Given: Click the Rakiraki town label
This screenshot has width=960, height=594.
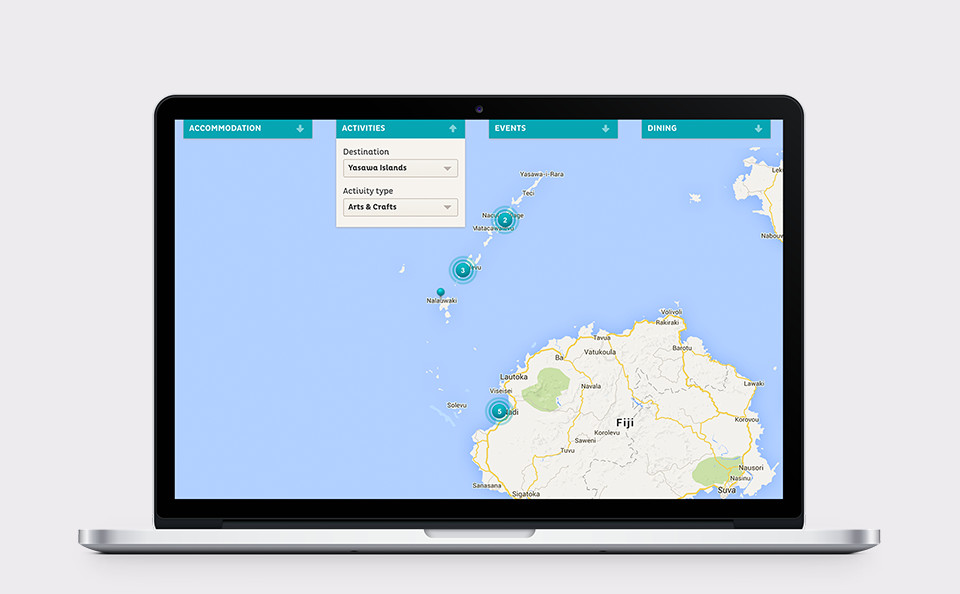Looking at the screenshot, I should [667, 322].
